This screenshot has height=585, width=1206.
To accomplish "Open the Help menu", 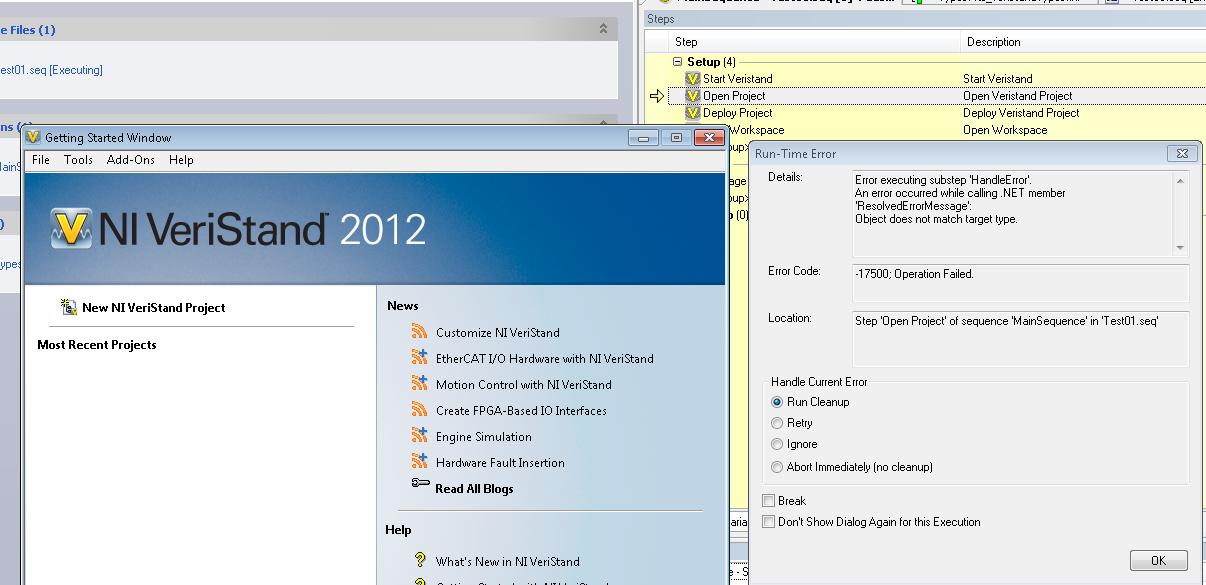I will point(181,160).
